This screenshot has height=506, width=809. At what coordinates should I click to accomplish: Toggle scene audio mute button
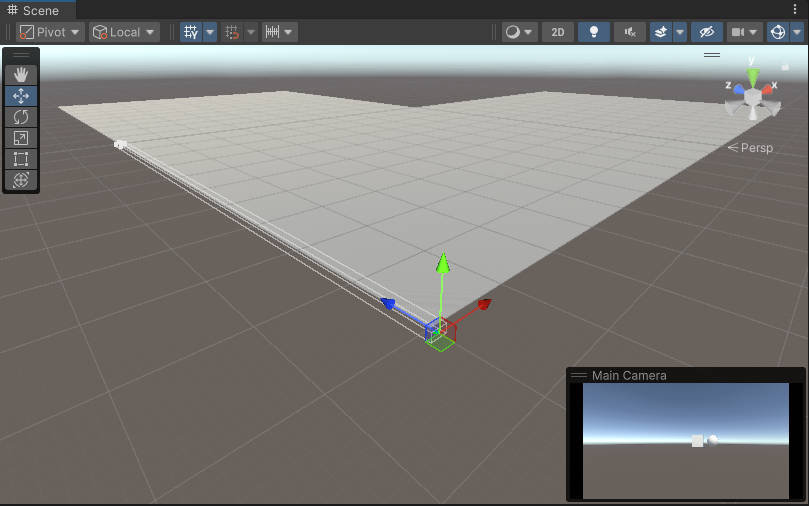[x=629, y=32]
